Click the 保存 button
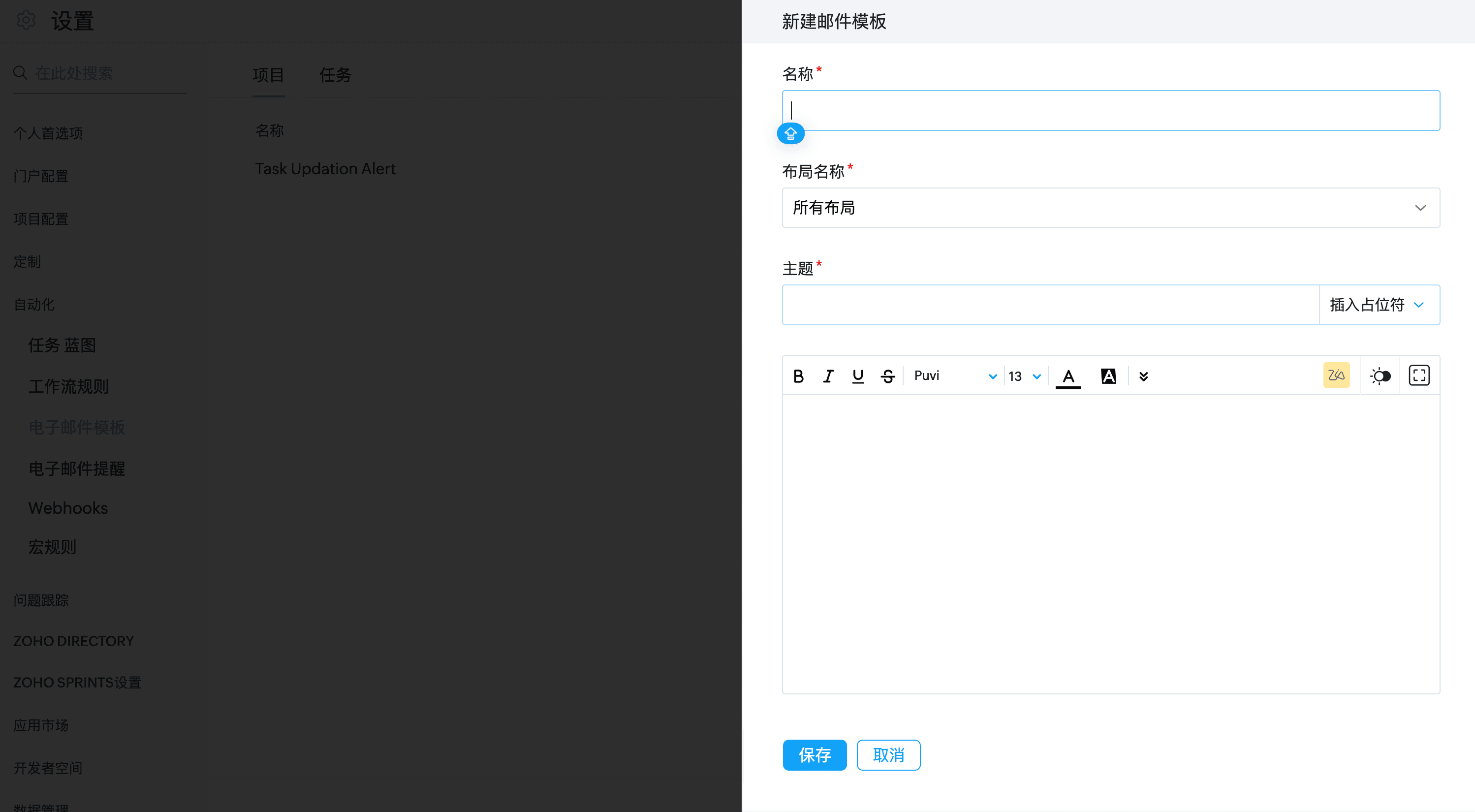1475x812 pixels. 814,755
